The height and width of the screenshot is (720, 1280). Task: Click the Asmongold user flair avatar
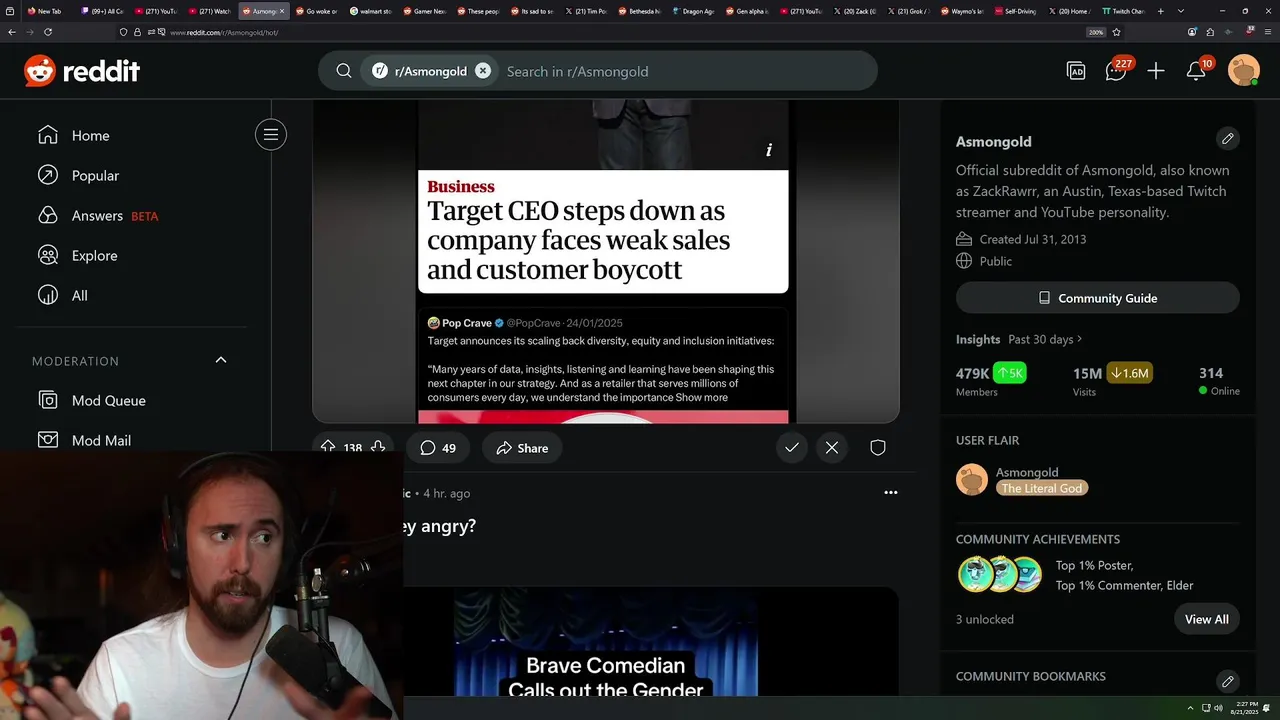pyautogui.click(x=972, y=480)
